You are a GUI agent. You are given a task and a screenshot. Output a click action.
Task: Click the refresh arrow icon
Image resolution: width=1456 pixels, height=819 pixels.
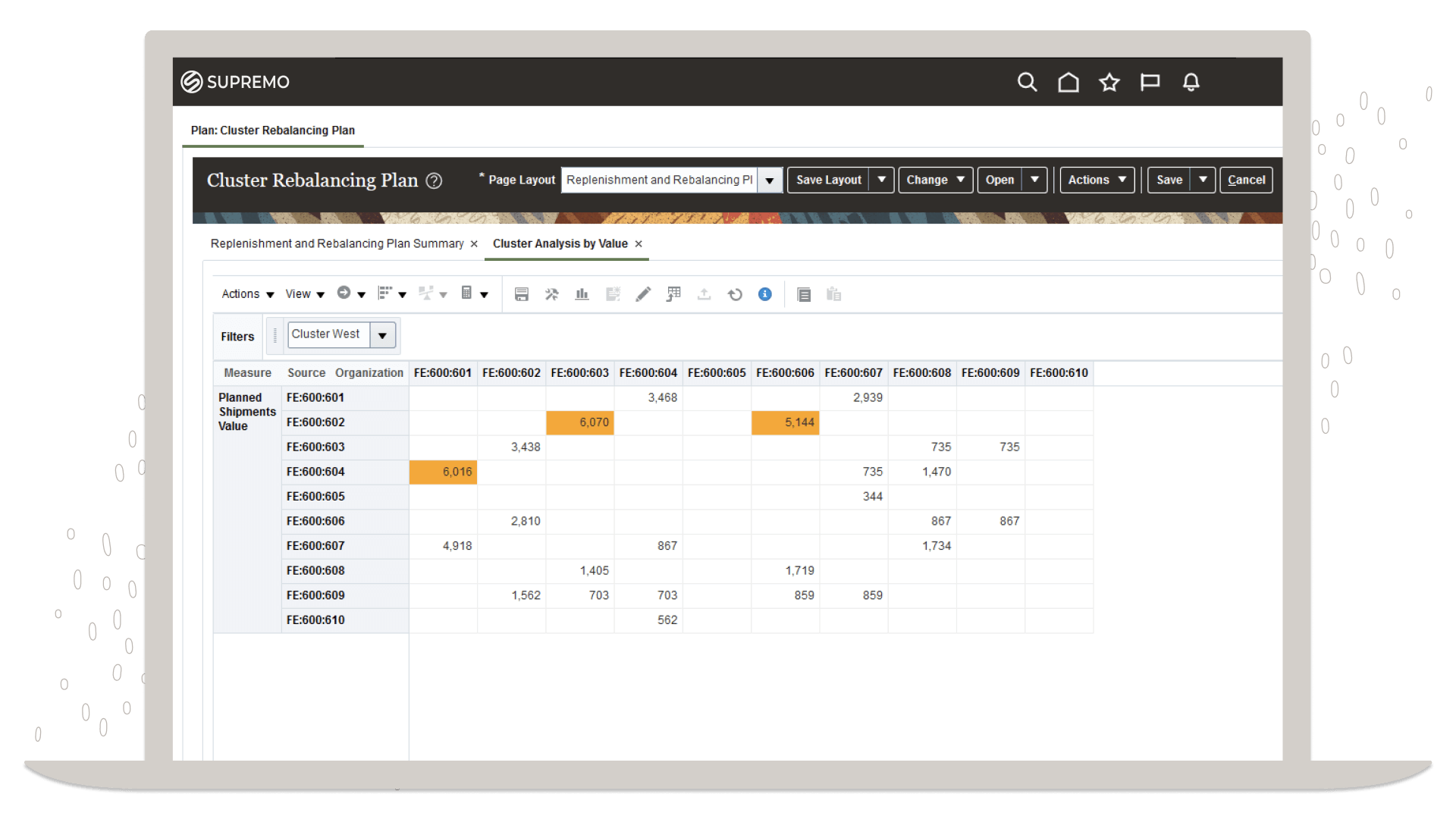[x=734, y=294]
